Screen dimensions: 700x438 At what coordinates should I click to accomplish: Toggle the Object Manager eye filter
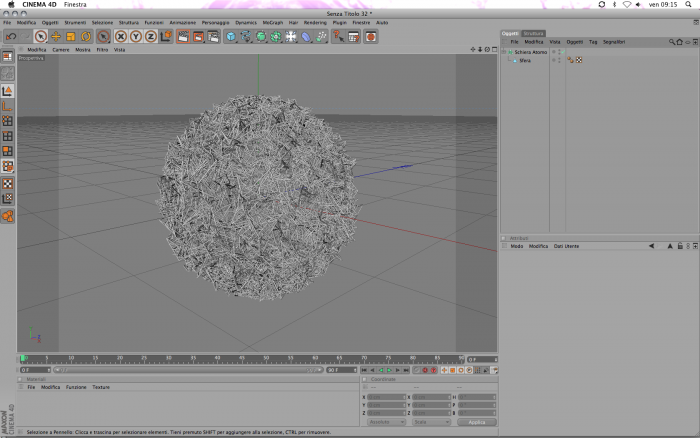[x=688, y=42]
